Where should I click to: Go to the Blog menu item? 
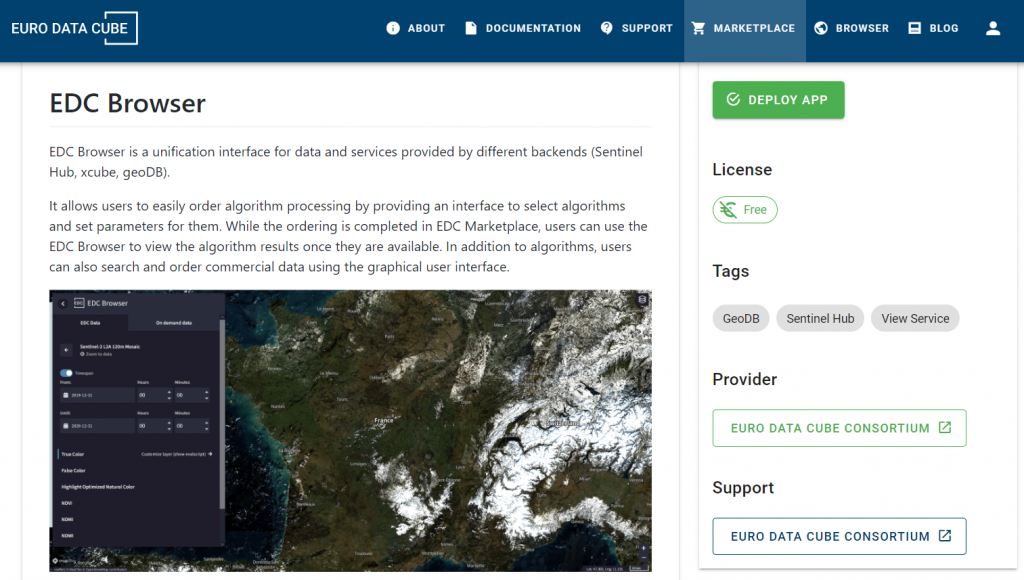tap(933, 28)
